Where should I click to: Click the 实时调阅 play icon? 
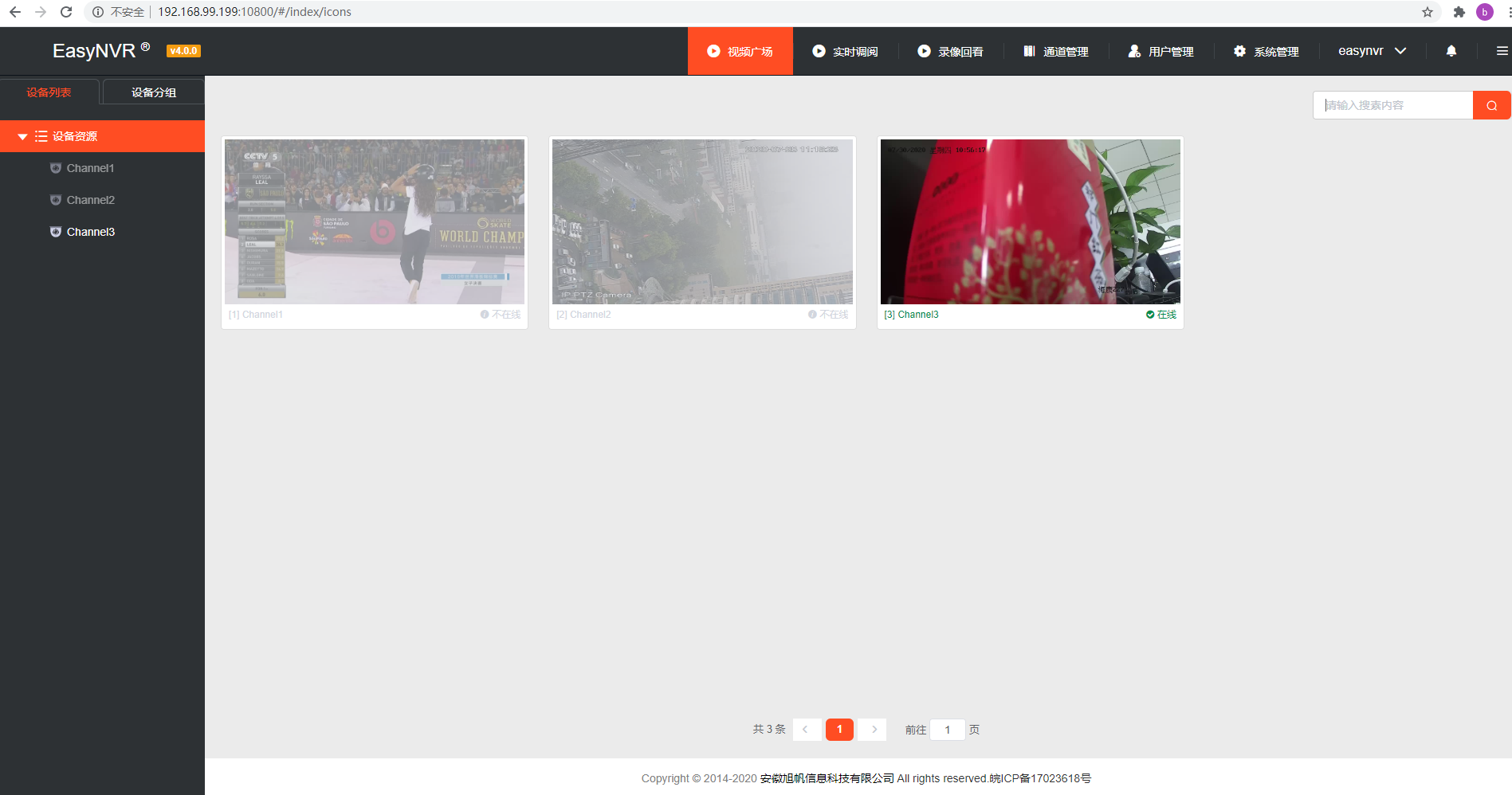click(819, 51)
